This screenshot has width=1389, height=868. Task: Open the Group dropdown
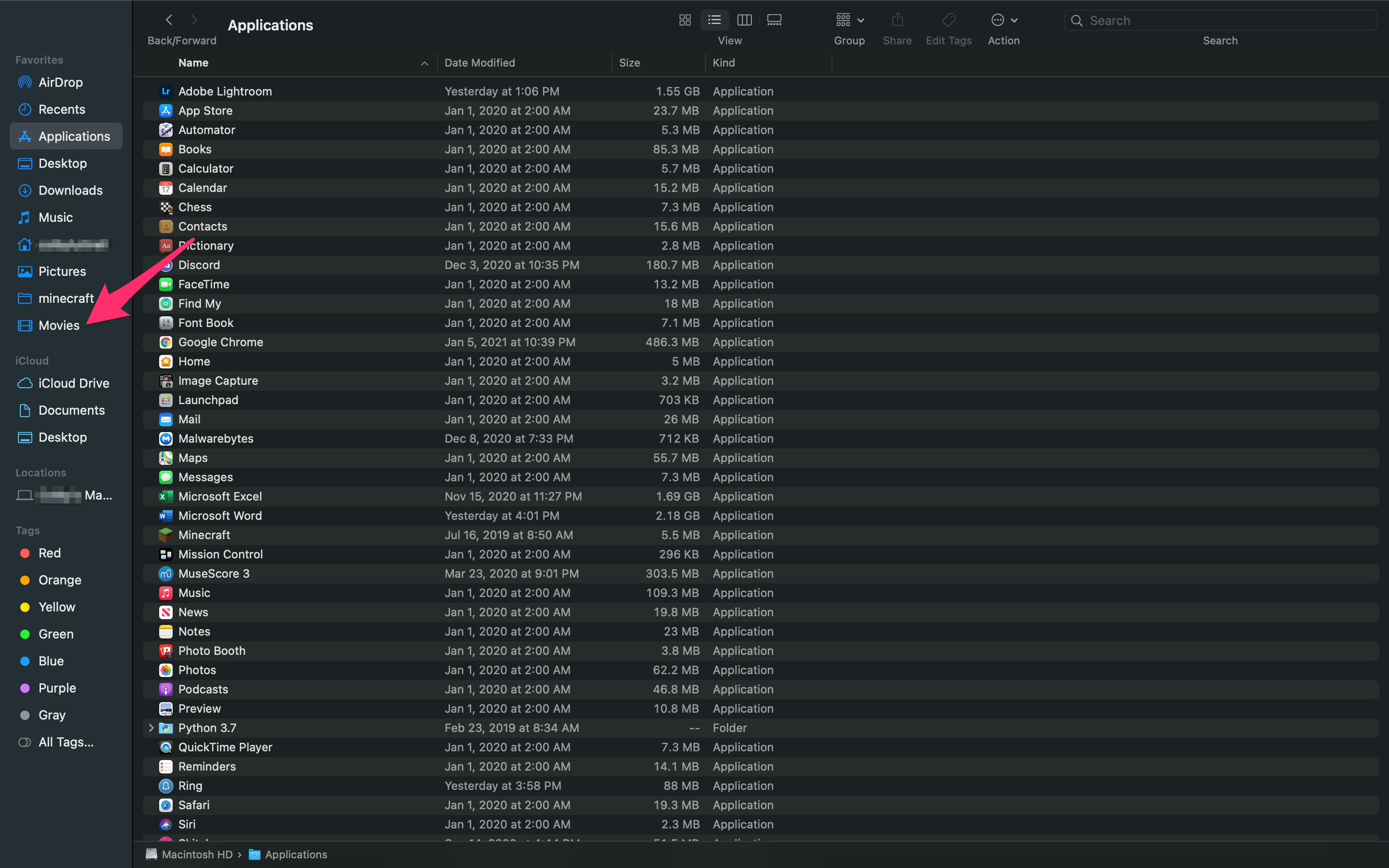click(x=849, y=20)
